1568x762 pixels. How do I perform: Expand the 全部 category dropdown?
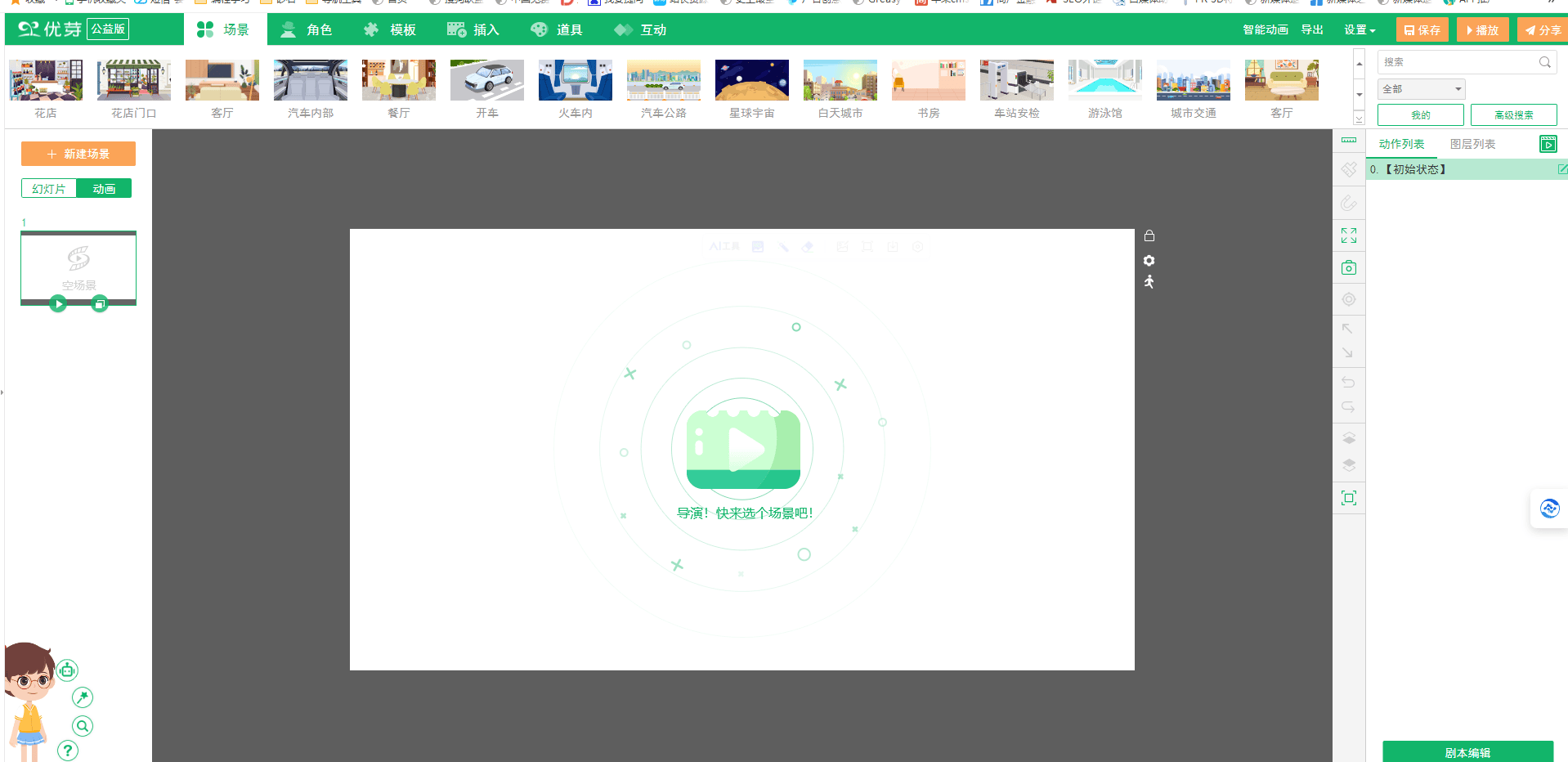click(1422, 89)
